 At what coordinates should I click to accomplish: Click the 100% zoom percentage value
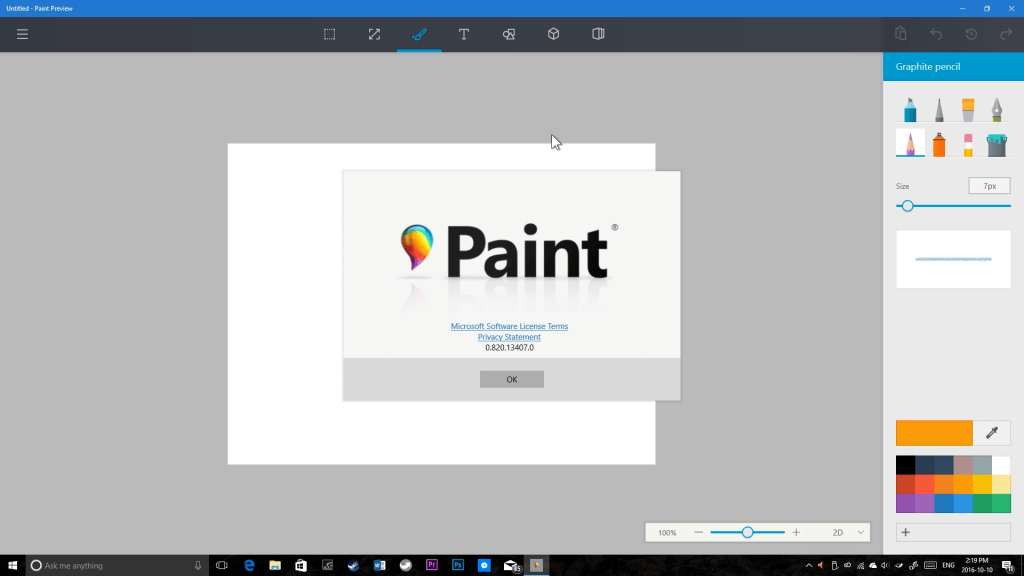pos(667,533)
